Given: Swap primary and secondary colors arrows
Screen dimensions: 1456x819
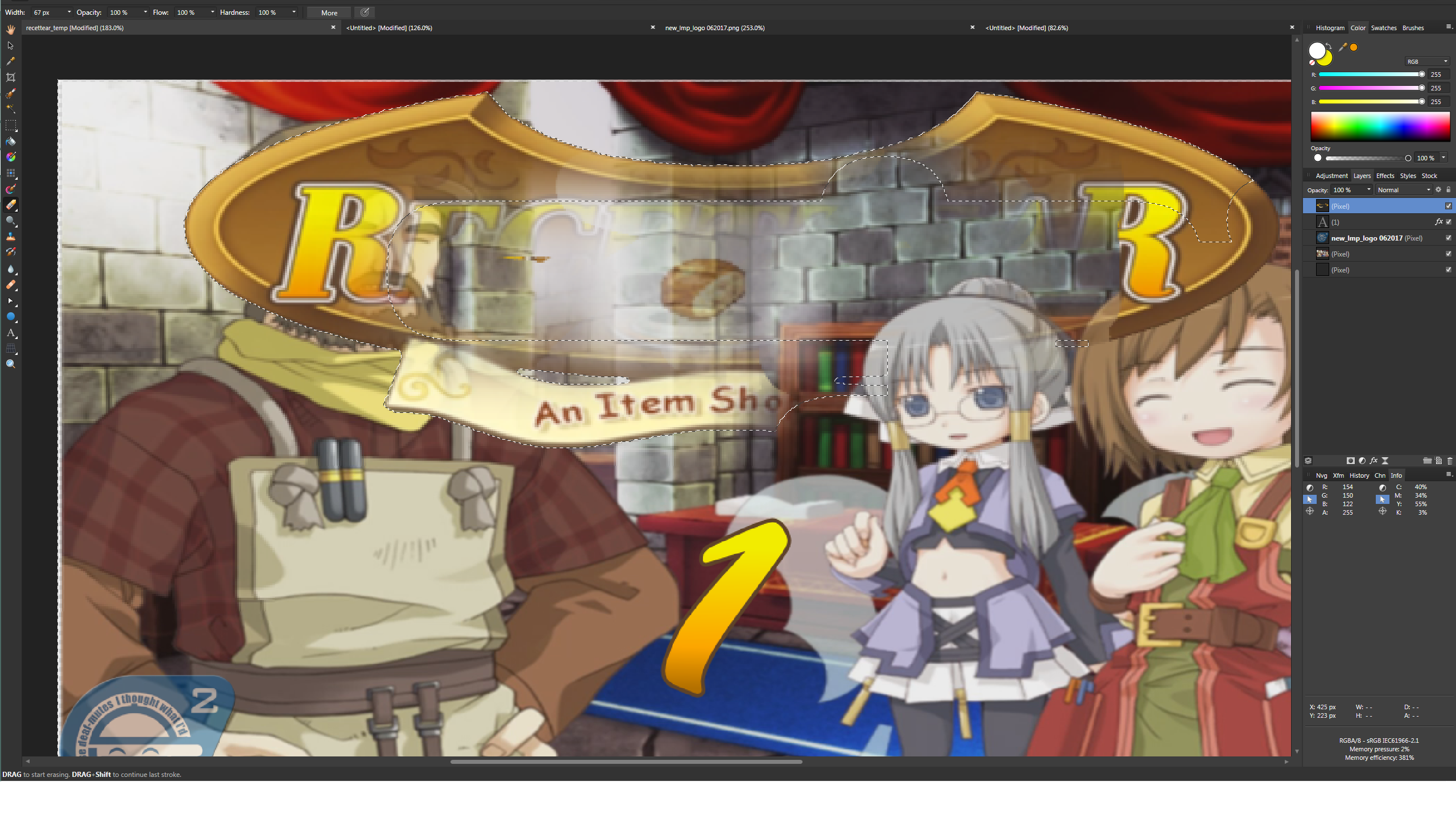Looking at the screenshot, I should point(1329,46).
